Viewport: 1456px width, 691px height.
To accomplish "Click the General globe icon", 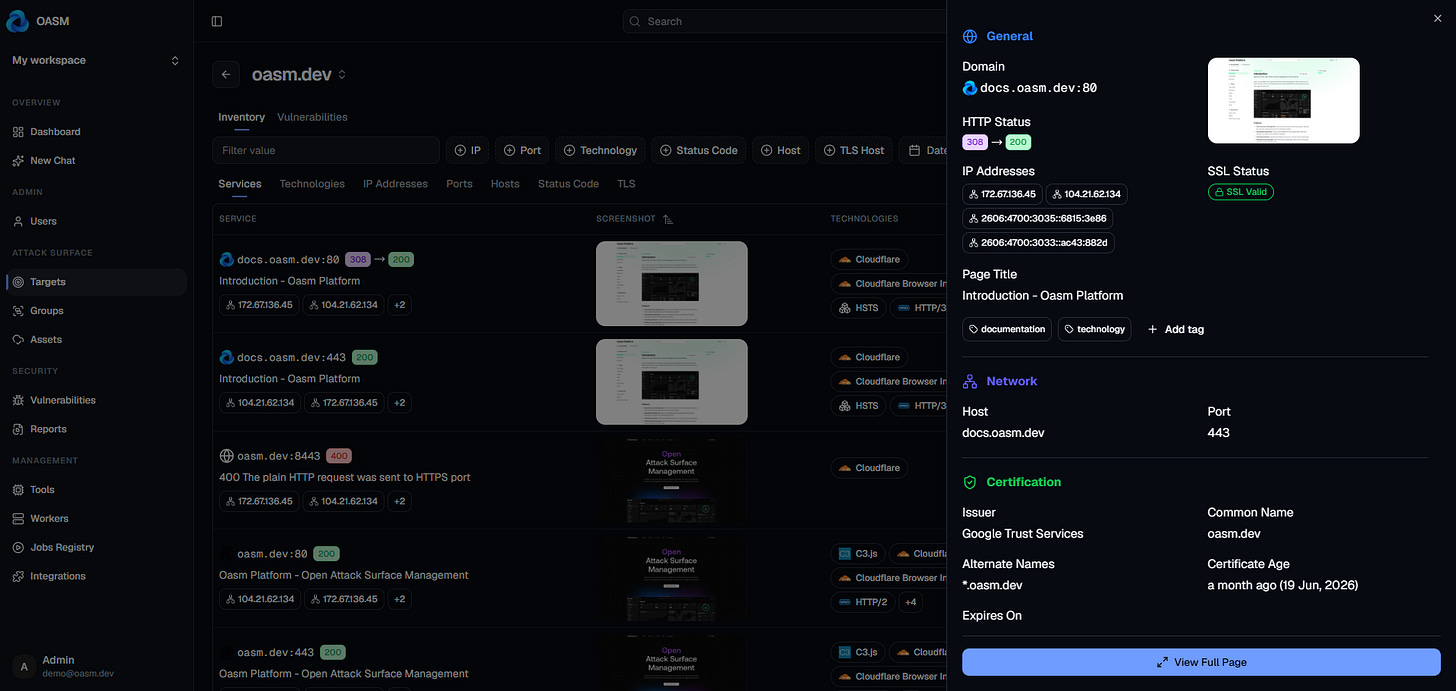I will click(x=970, y=36).
